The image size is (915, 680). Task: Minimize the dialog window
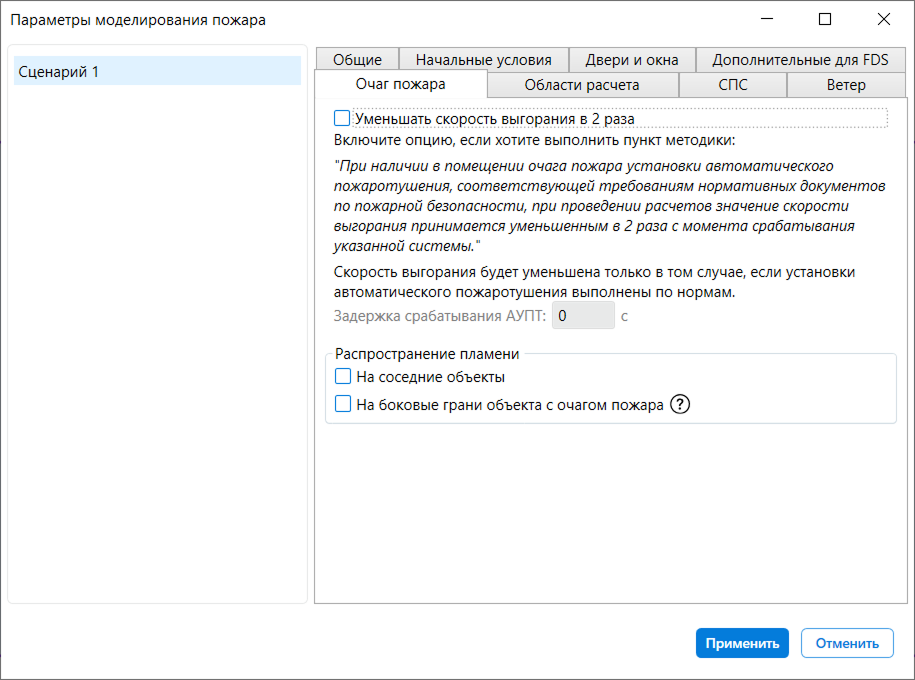click(x=767, y=19)
